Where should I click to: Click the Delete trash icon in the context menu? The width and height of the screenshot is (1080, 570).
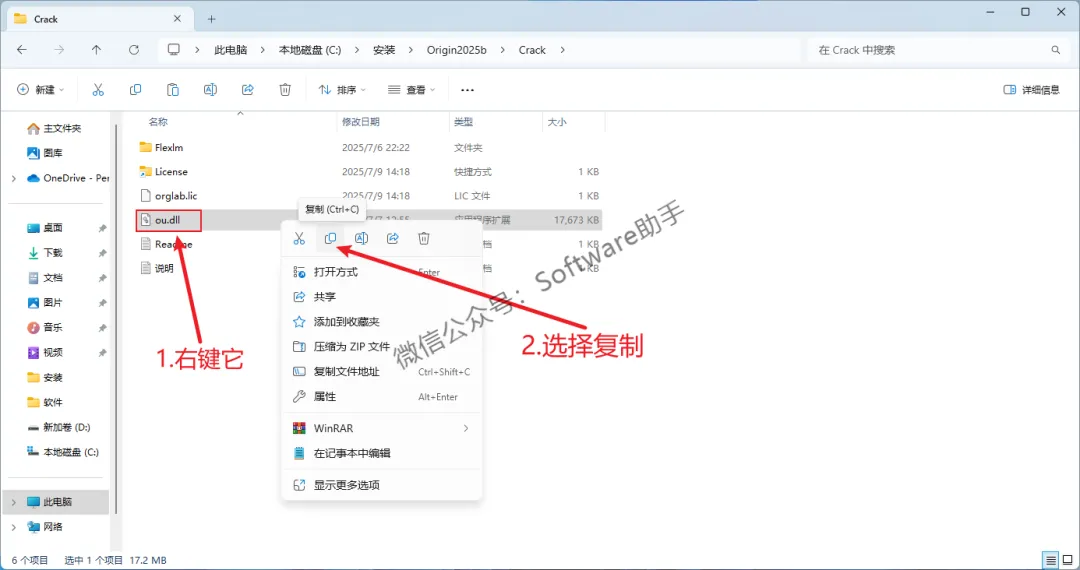(424, 238)
